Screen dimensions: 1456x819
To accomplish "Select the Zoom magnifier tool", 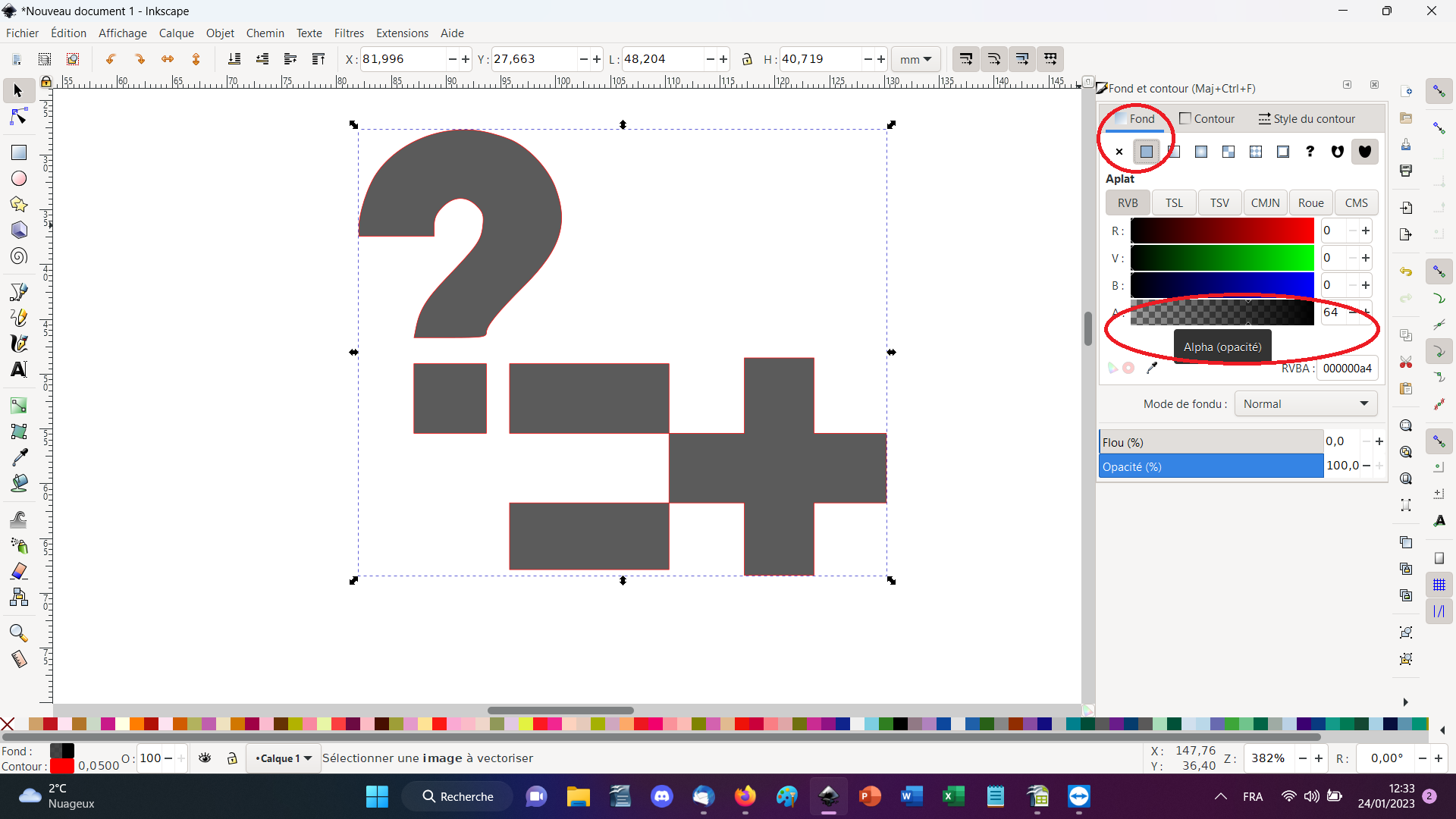I will pos(19,633).
